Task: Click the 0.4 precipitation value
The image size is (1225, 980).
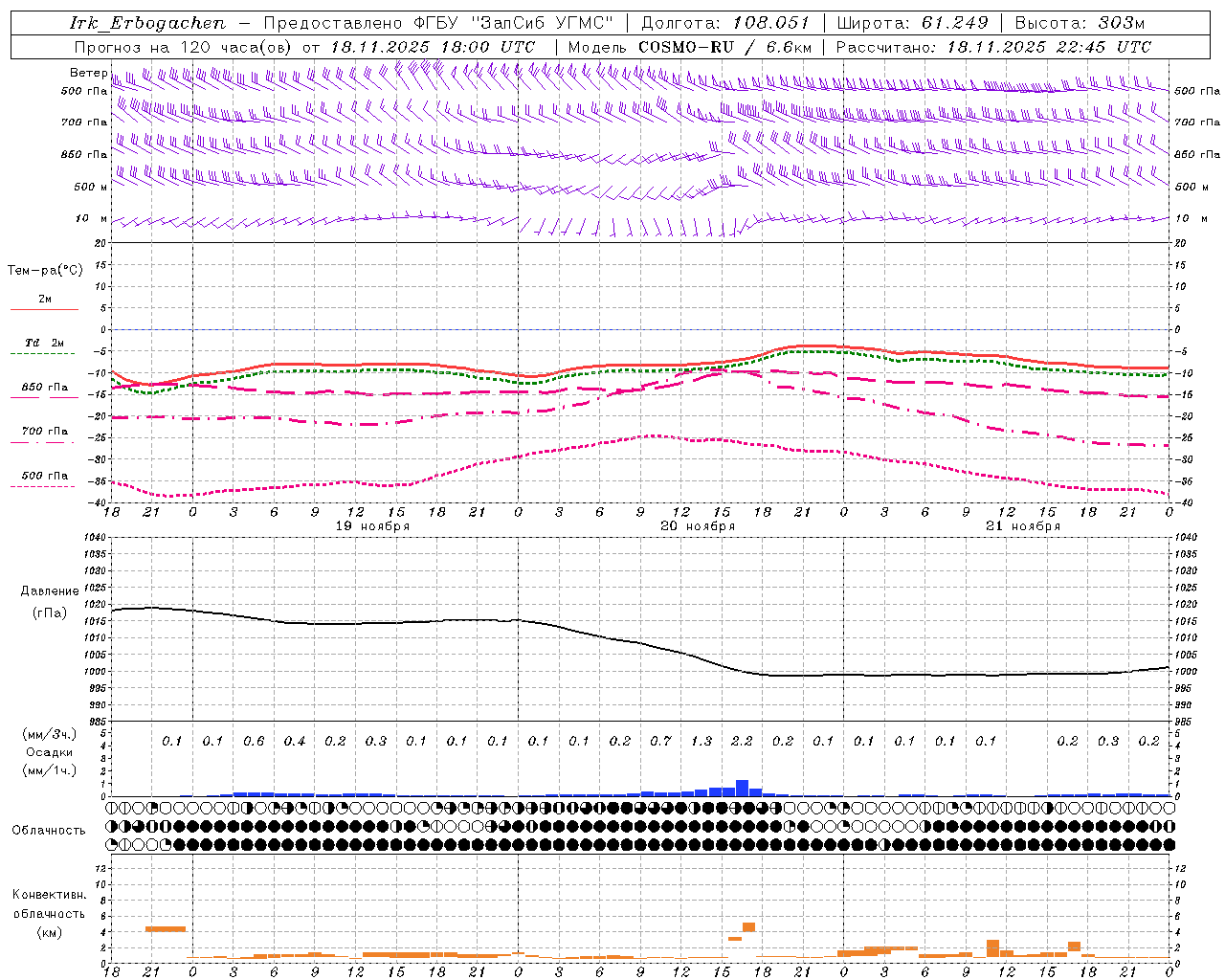Action: click(x=295, y=741)
